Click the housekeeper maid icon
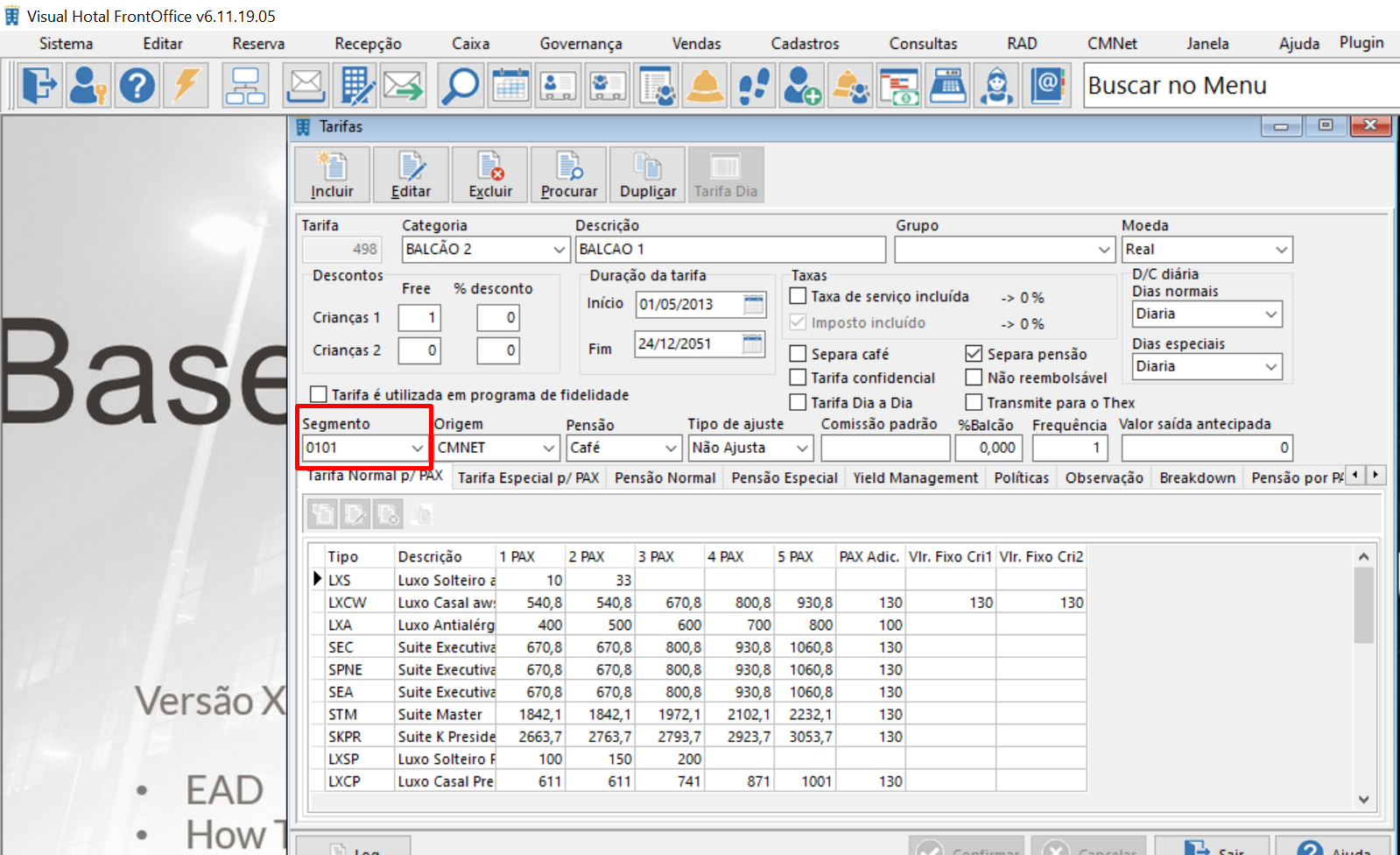Screen dimensions: 1400x855 pyautogui.click(x=996, y=86)
